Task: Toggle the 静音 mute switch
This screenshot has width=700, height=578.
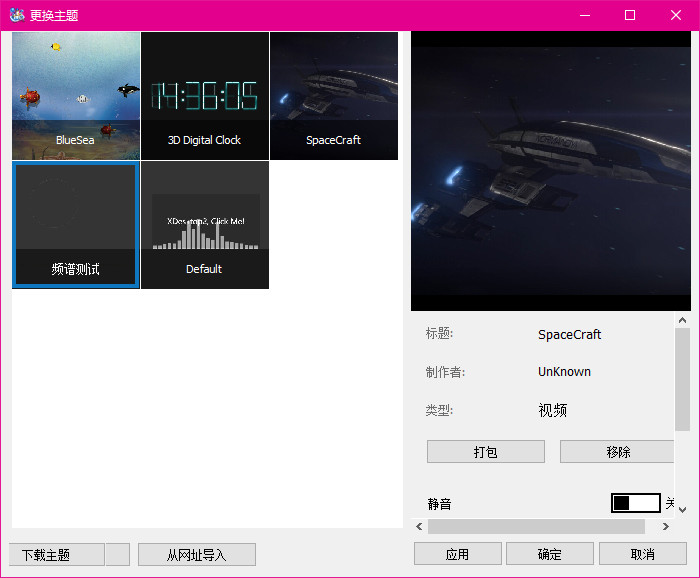Action: coord(635,502)
